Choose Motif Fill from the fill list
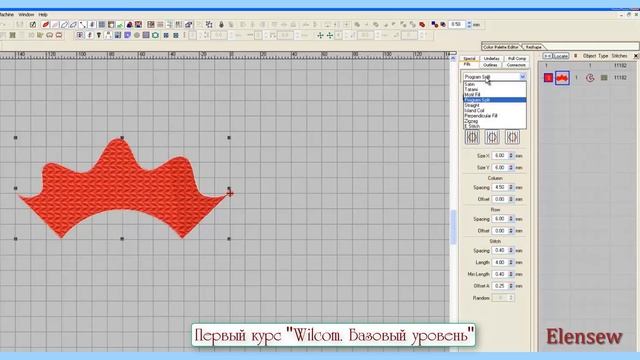This screenshot has width=640, height=360. 495,95
